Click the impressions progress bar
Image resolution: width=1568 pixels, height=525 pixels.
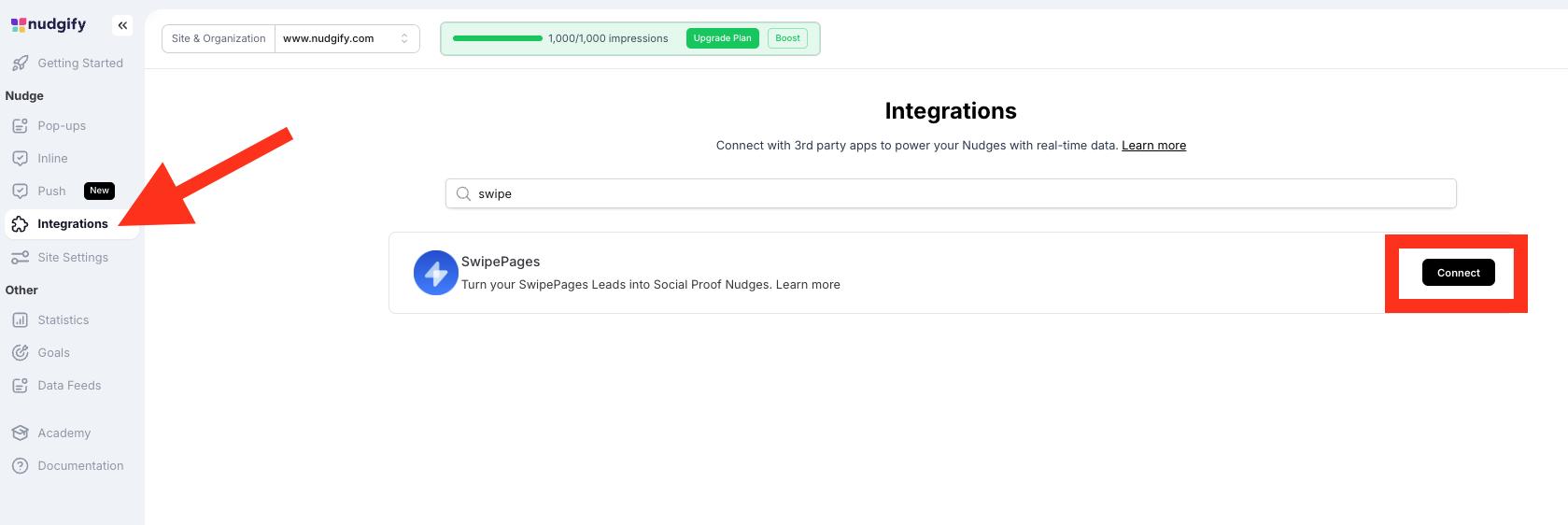point(497,38)
